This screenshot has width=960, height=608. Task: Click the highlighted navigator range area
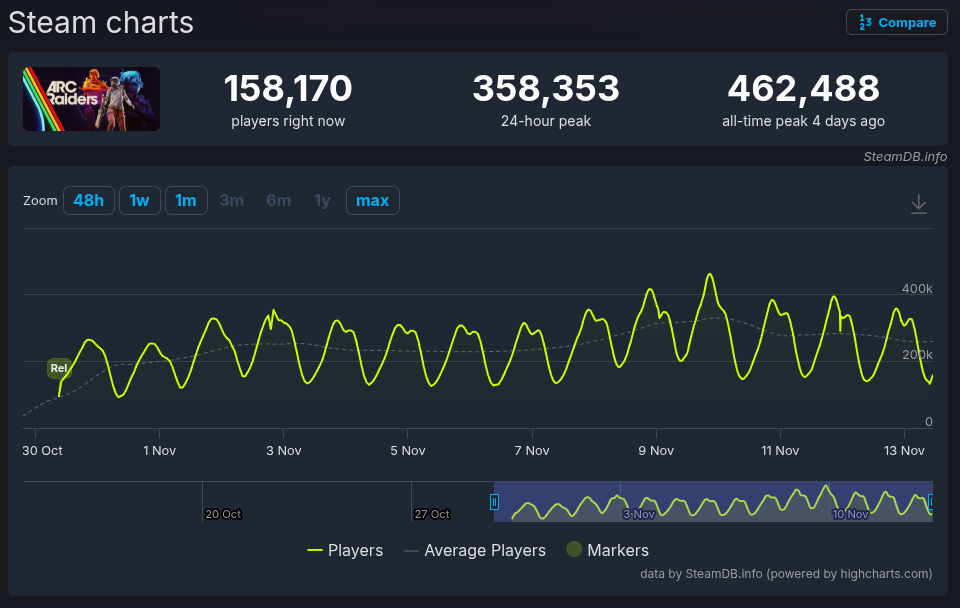pyautogui.click(x=713, y=501)
